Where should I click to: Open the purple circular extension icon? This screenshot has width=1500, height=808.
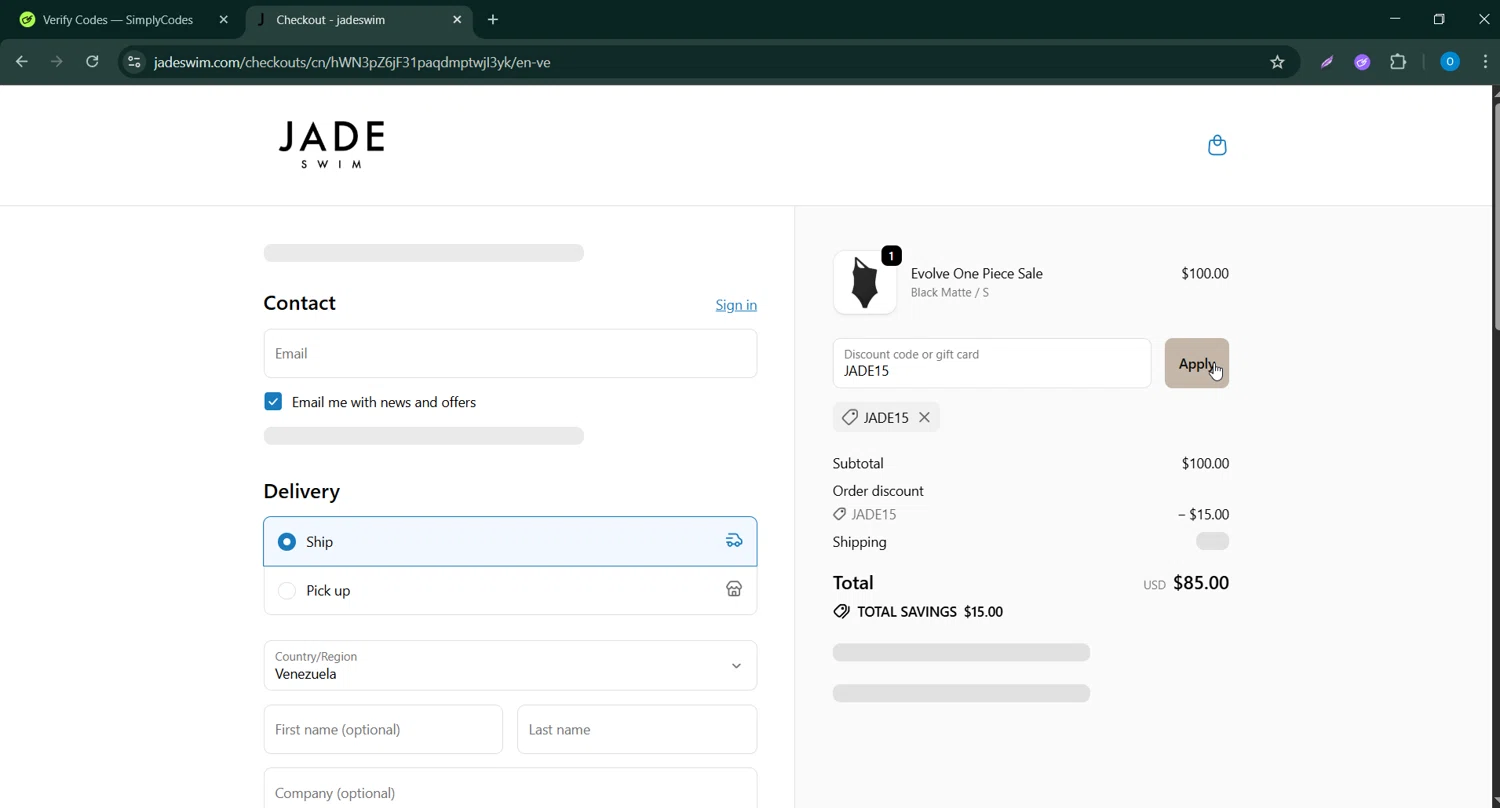tap(1362, 62)
